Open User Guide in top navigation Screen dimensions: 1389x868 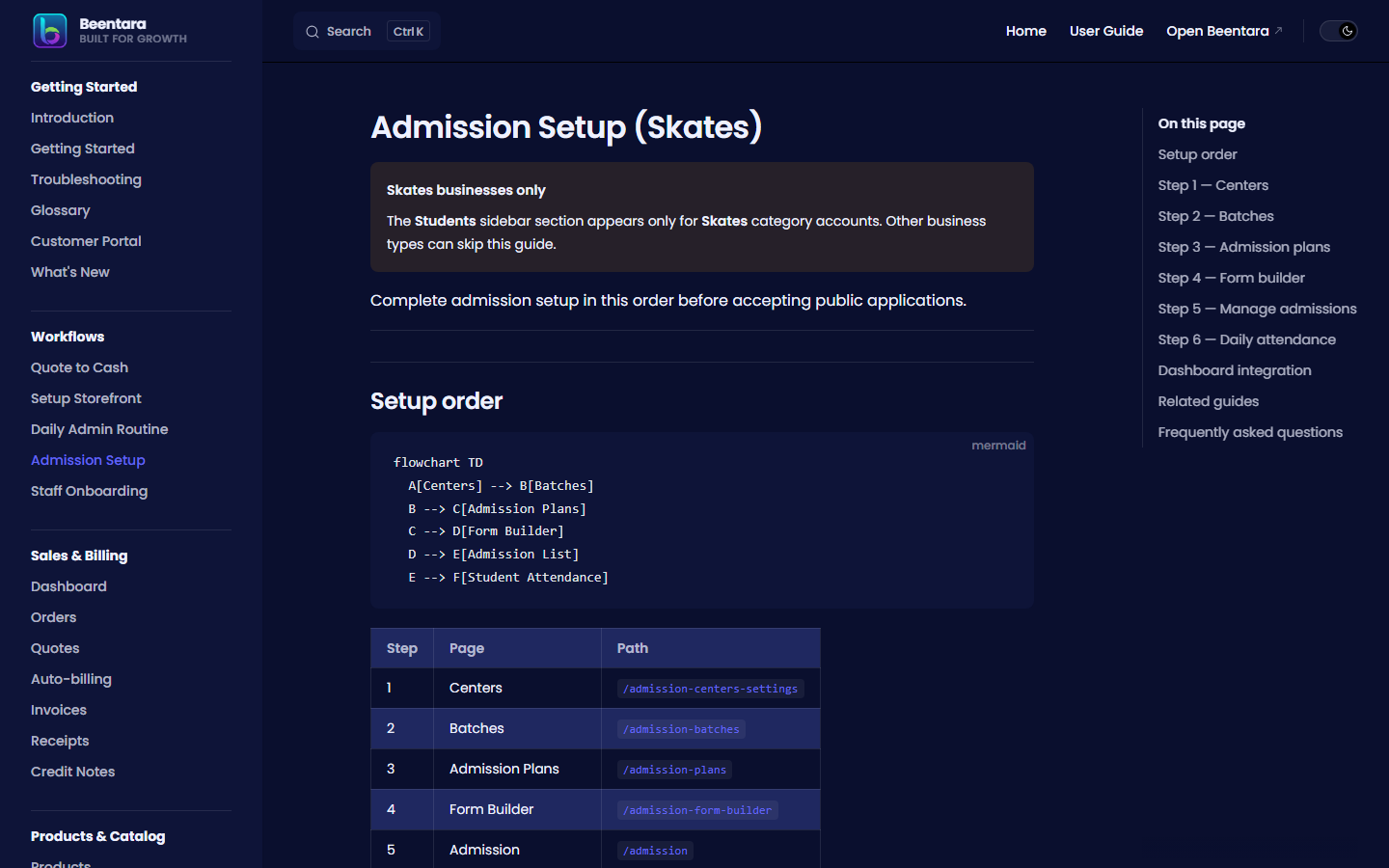1106,31
